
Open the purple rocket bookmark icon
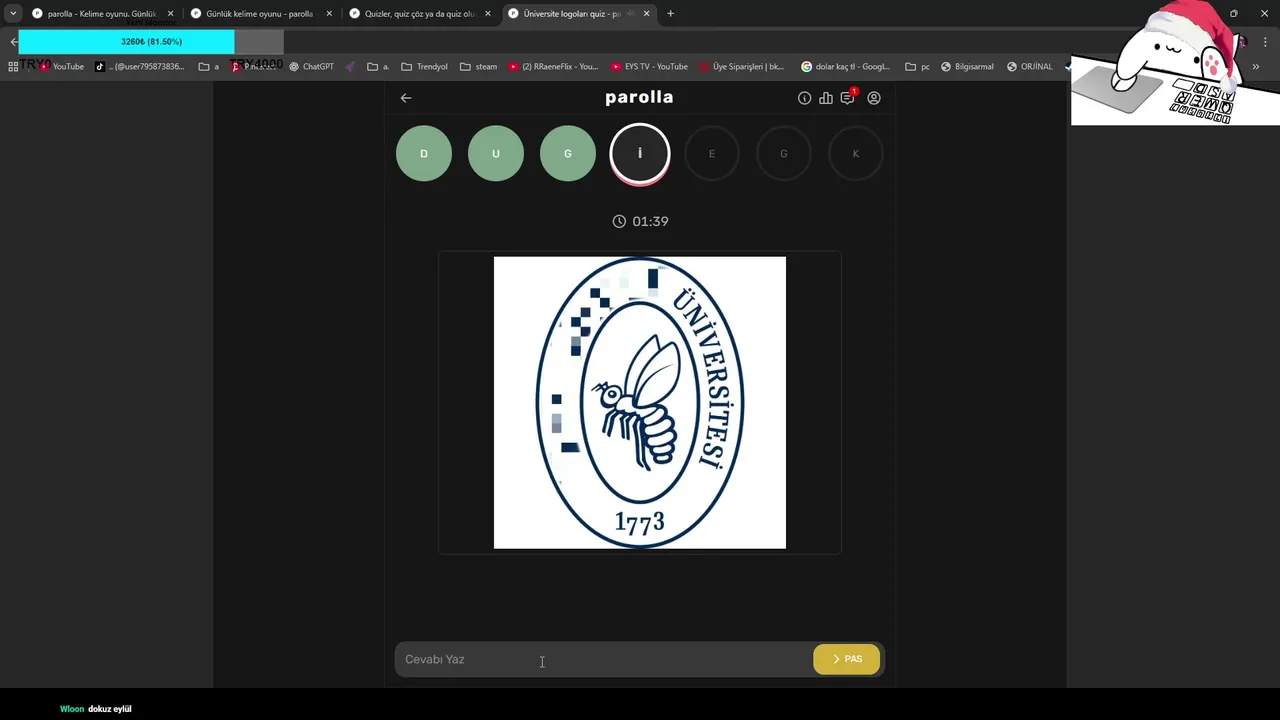tap(351, 67)
